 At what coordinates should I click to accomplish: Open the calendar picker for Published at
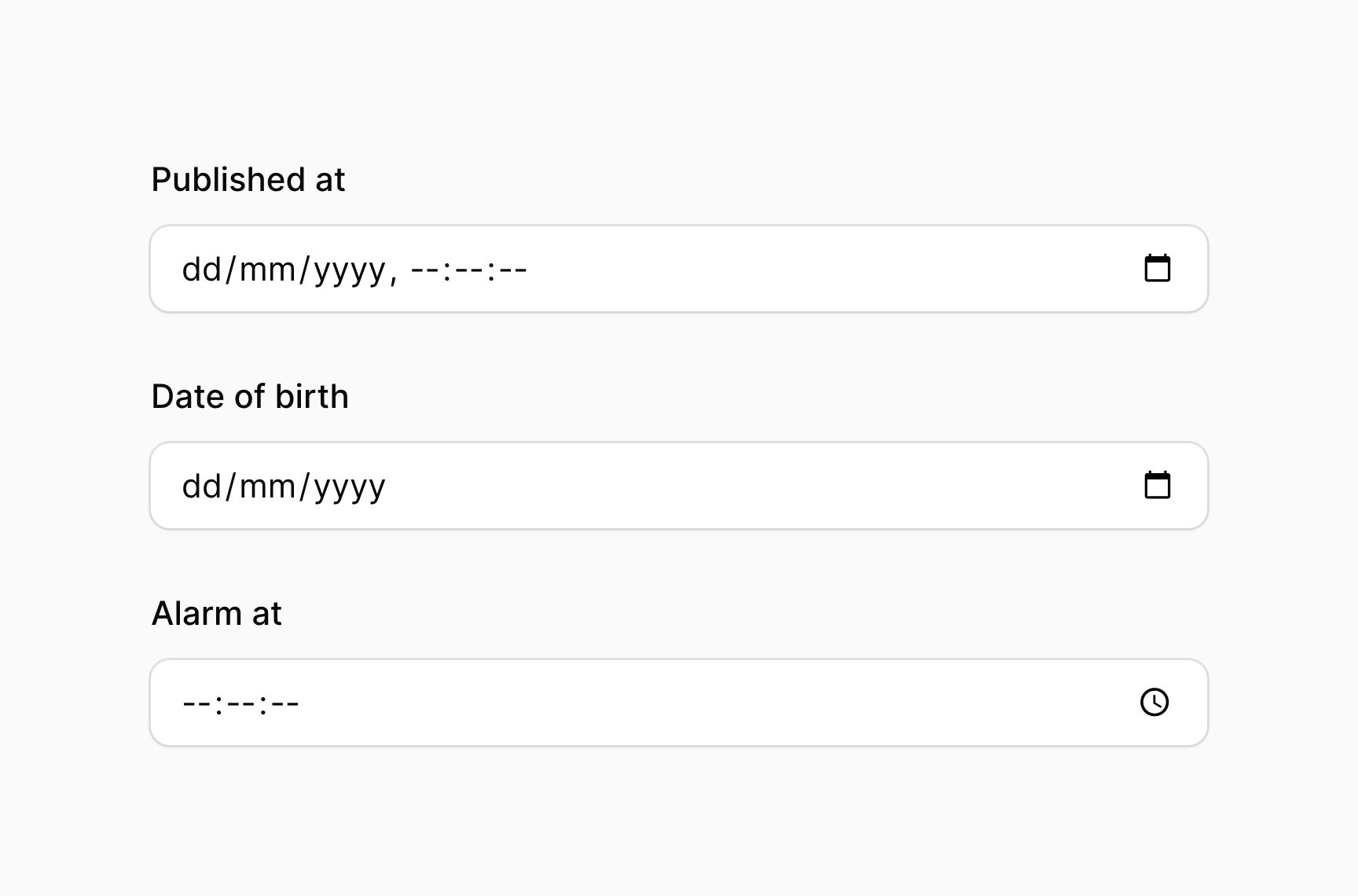pos(1157,269)
